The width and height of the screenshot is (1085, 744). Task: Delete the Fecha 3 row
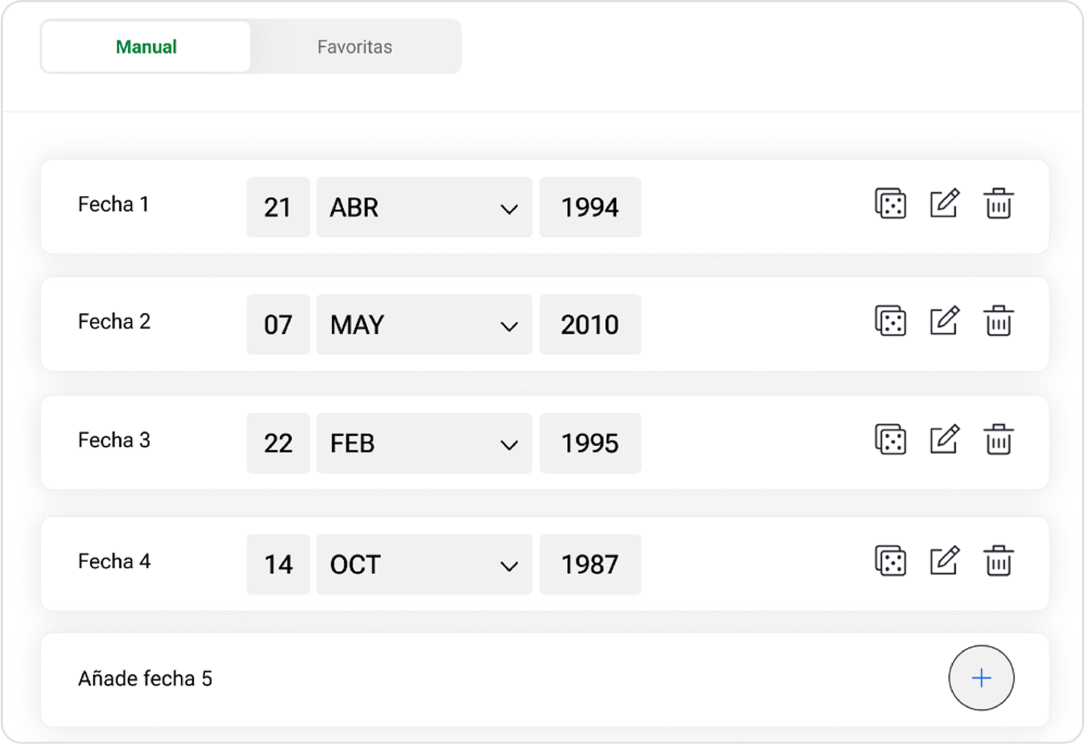(998, 439)
